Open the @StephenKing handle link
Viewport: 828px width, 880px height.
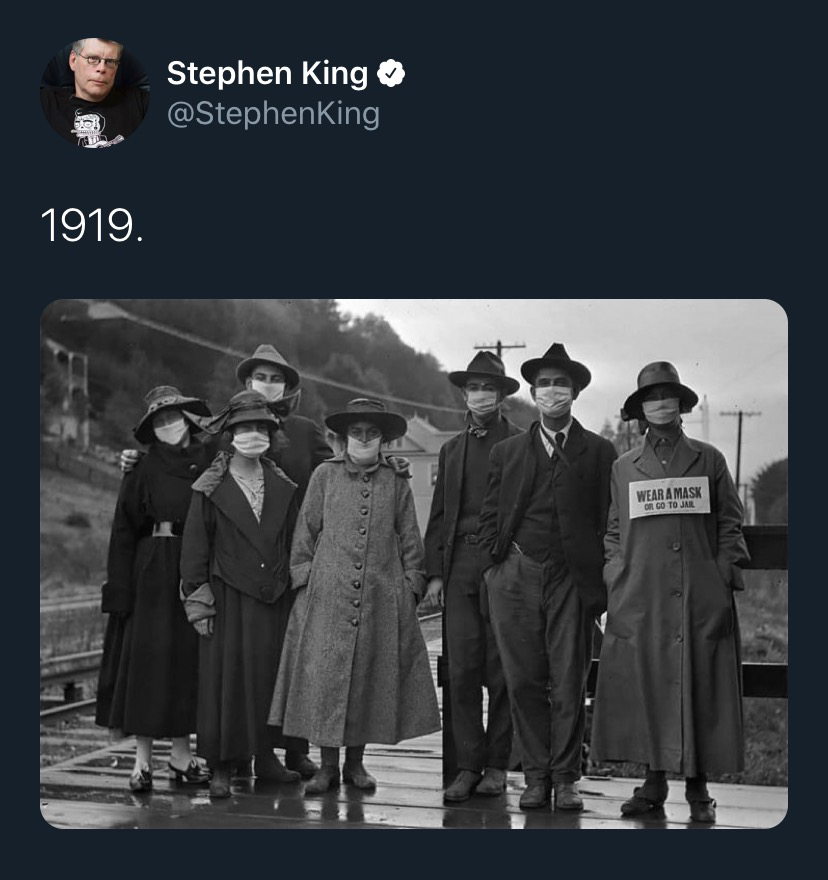(273, 114)
